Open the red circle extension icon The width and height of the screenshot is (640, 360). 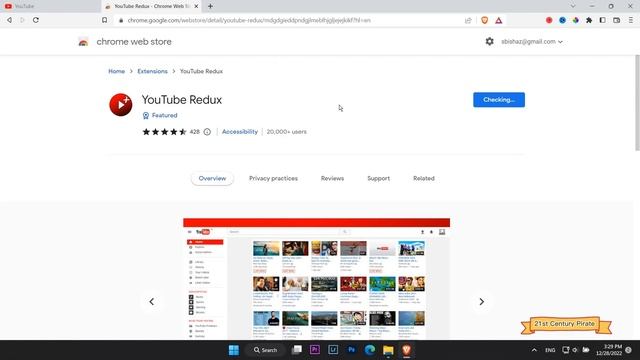tap(549, 20)
